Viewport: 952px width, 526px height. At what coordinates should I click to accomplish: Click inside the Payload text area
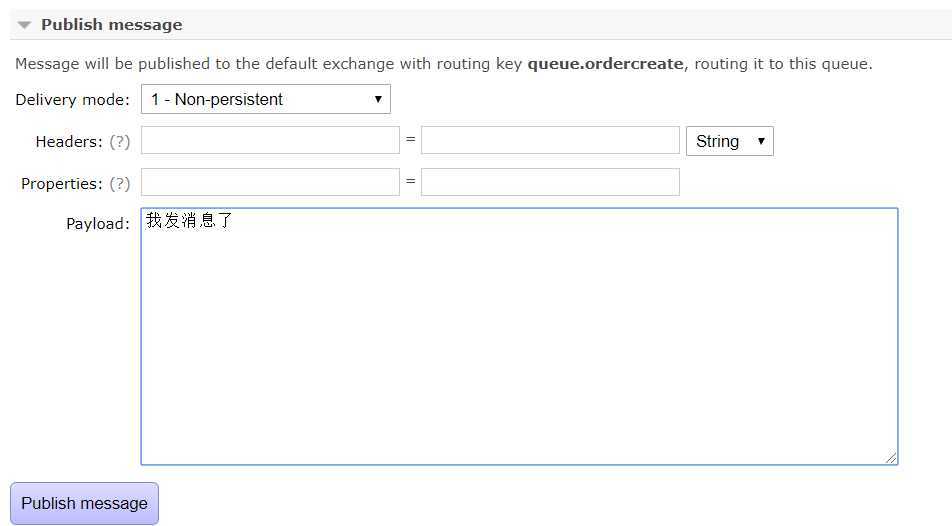pyautogui.click(x=519, y=336)
